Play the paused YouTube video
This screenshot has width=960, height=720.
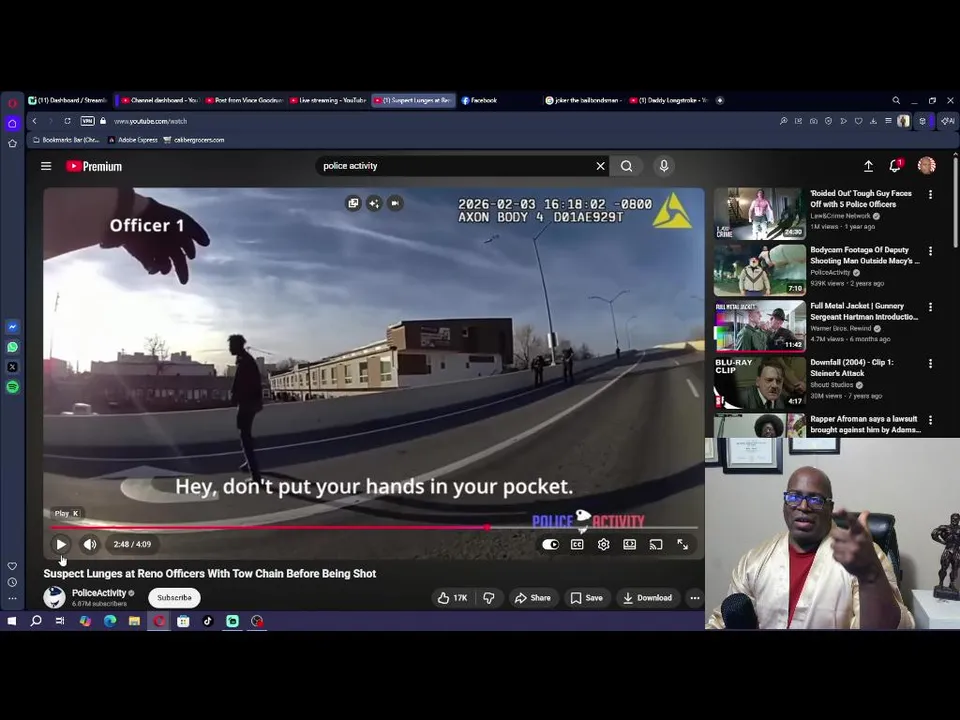[61, 544]
